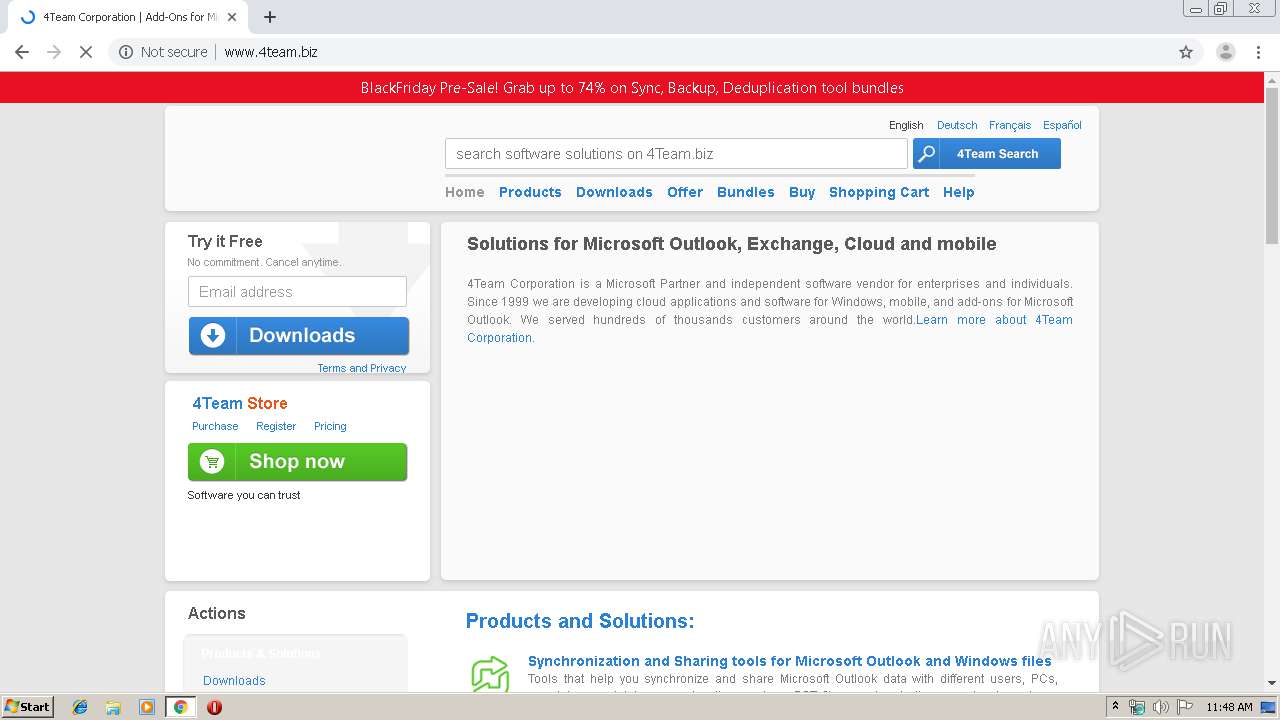Open the Chrome profile avatar

coord(1225,52)
